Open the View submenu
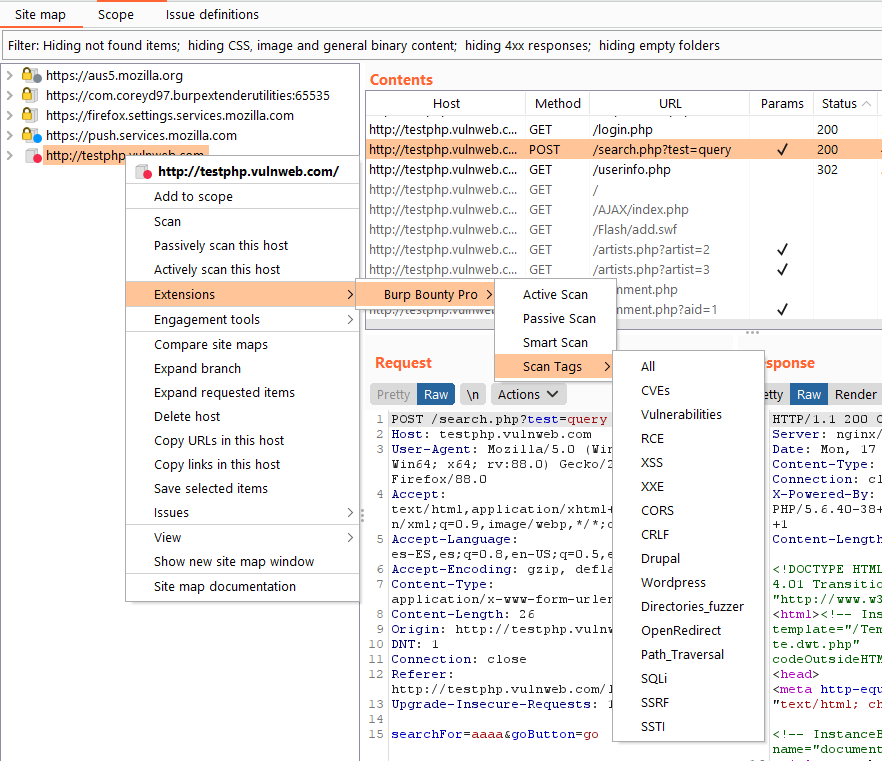Image resolution: width=882 pixels, height=761 pixels. coord(242,537)
